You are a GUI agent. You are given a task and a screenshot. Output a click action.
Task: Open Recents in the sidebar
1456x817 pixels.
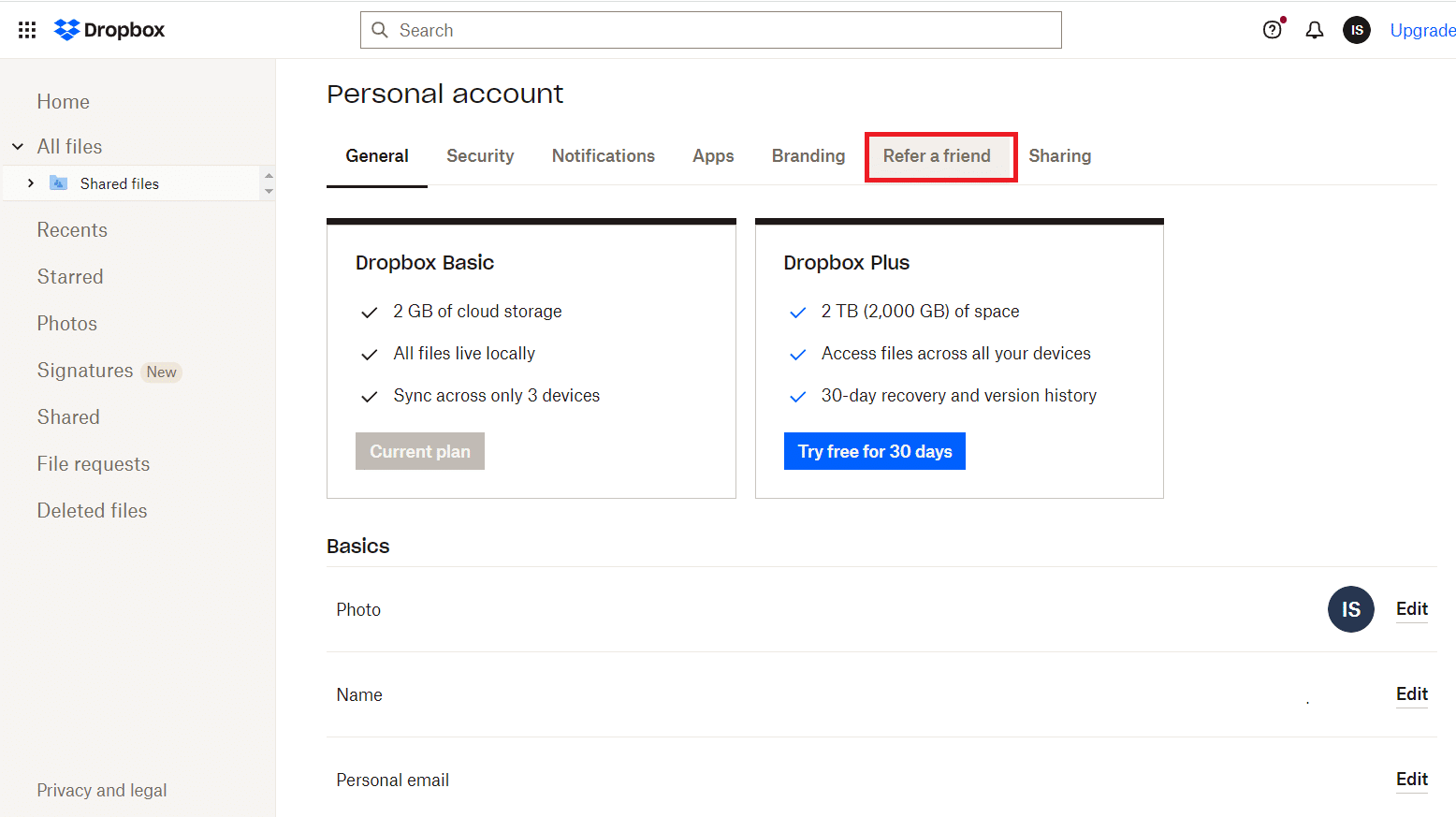(72, 230)
